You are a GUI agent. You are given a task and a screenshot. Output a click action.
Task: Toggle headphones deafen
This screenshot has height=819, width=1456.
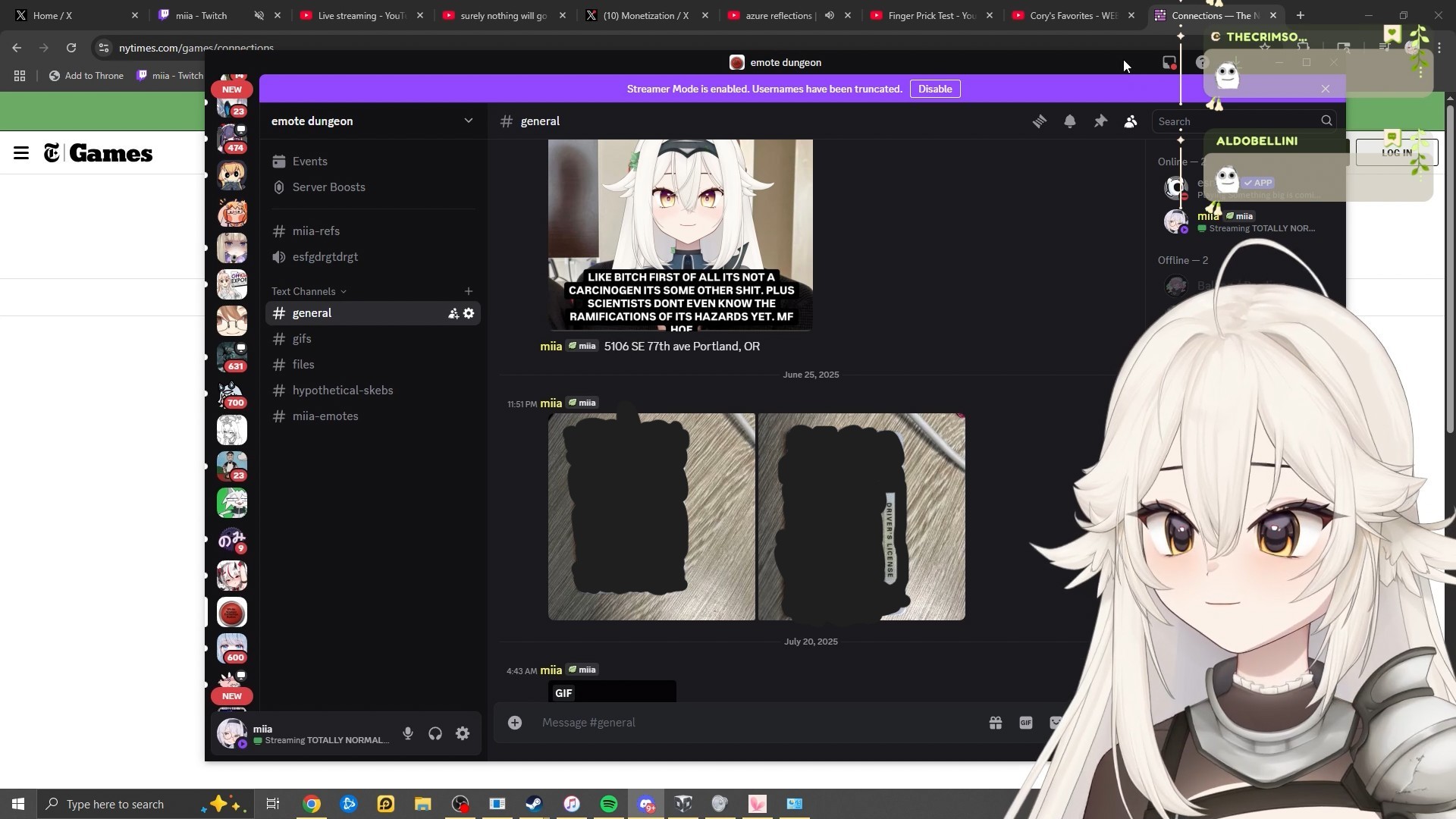435,733
